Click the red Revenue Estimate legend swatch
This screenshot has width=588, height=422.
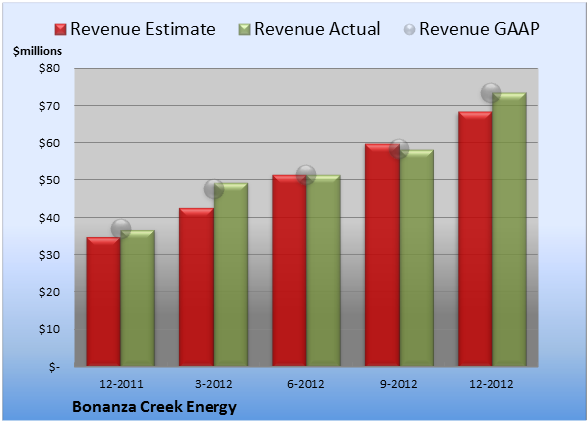[60, 29]
